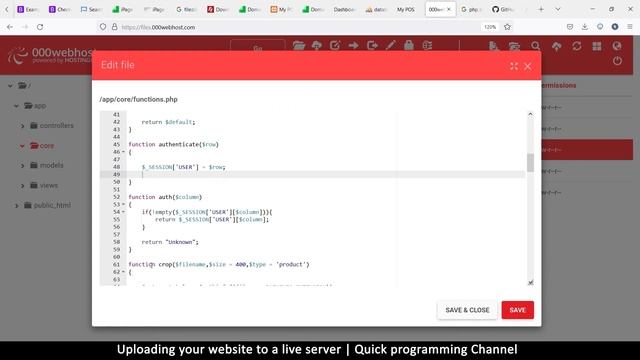Image resolution: width=640 pixels, height=360 pixels.
Task: Expand the controllers folder
Action: pyautogui.click(x=22, y=126)
